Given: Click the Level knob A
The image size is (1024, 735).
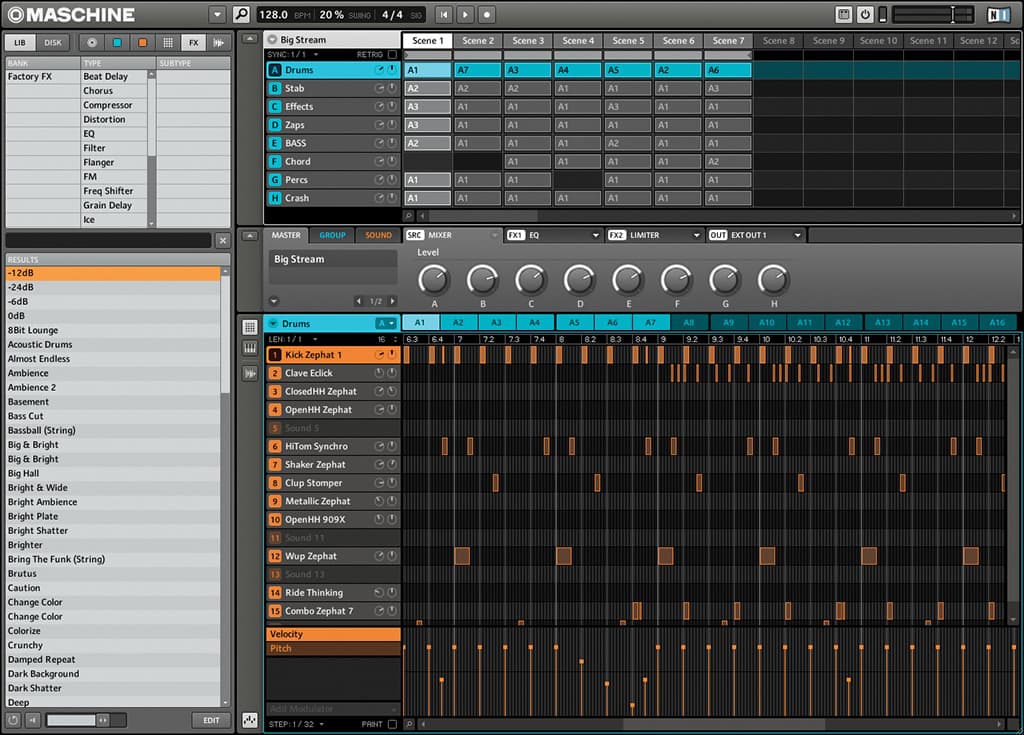Looking at the screenshot, I should click(434, 280).
